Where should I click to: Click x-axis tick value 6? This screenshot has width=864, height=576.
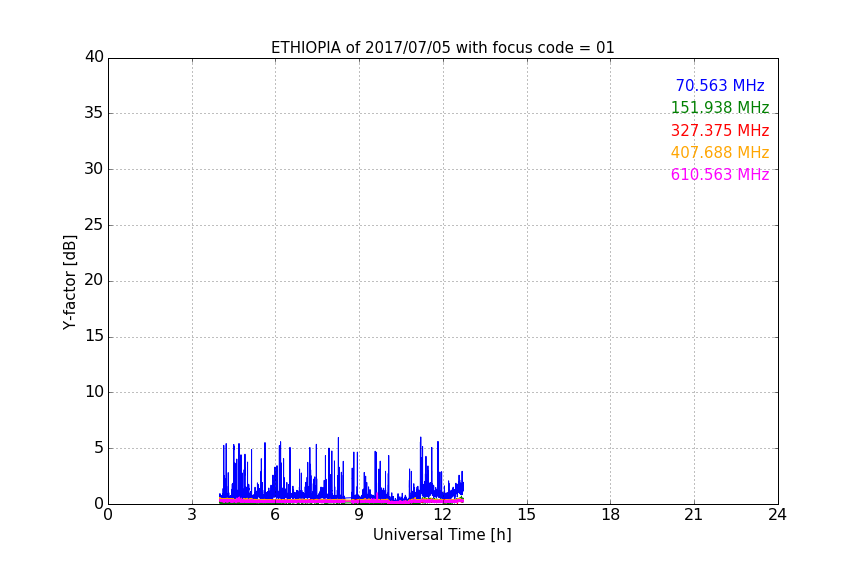[275, 515]
